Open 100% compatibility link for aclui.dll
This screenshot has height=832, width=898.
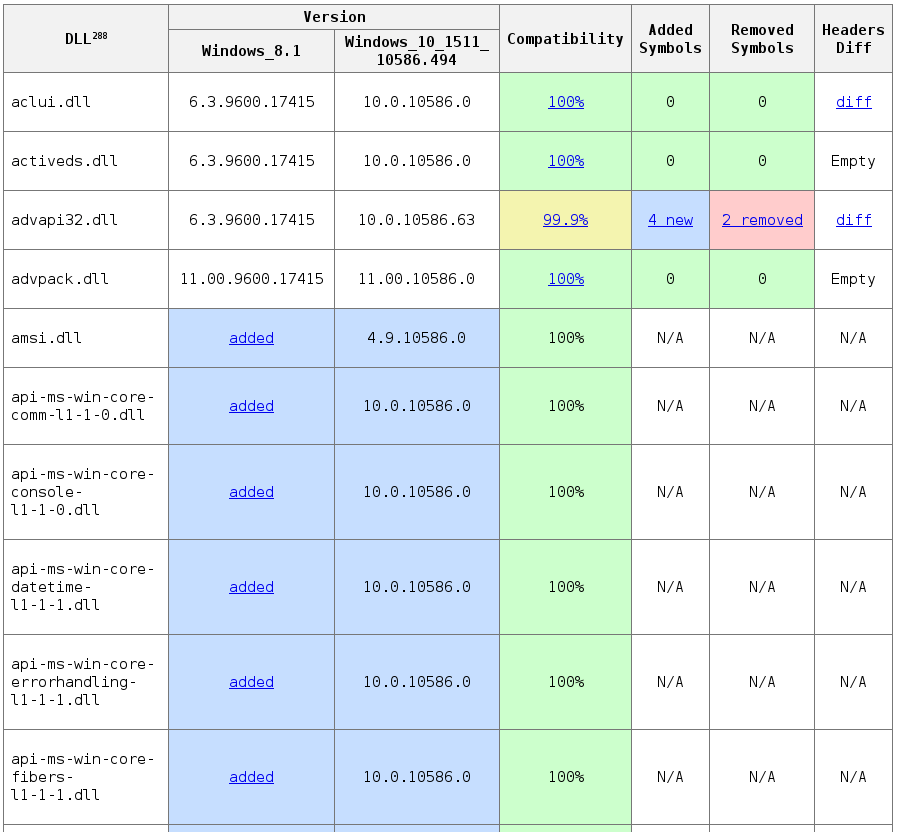pos(566,102)
